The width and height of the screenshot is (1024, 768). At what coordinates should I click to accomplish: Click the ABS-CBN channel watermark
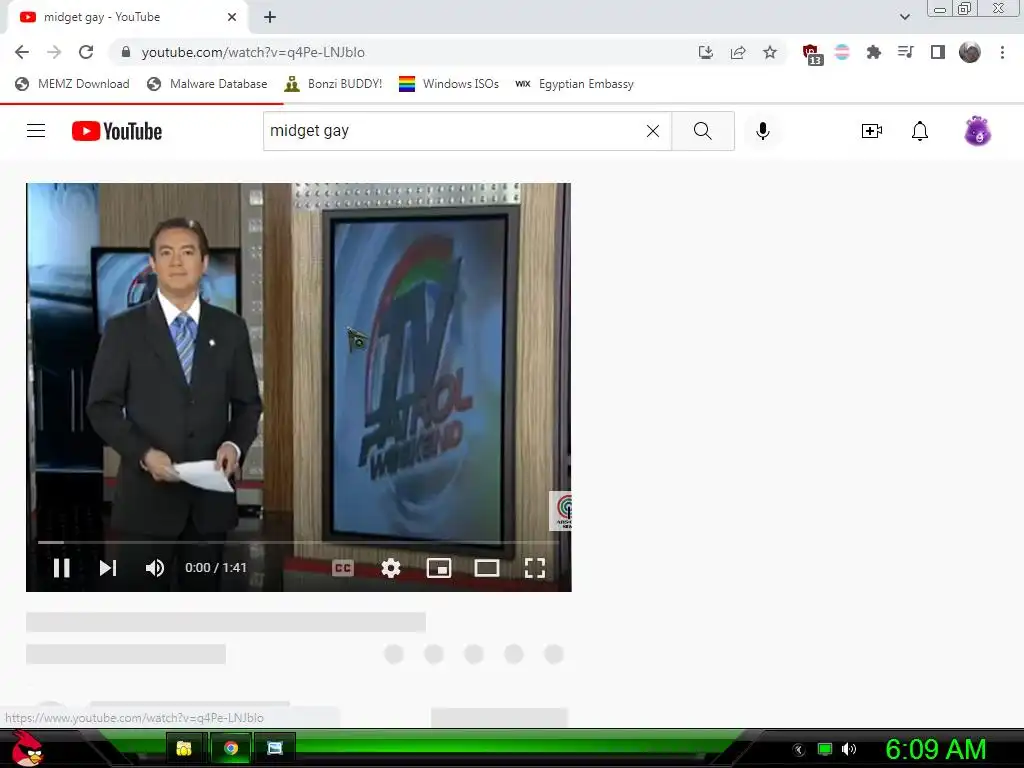562,510
